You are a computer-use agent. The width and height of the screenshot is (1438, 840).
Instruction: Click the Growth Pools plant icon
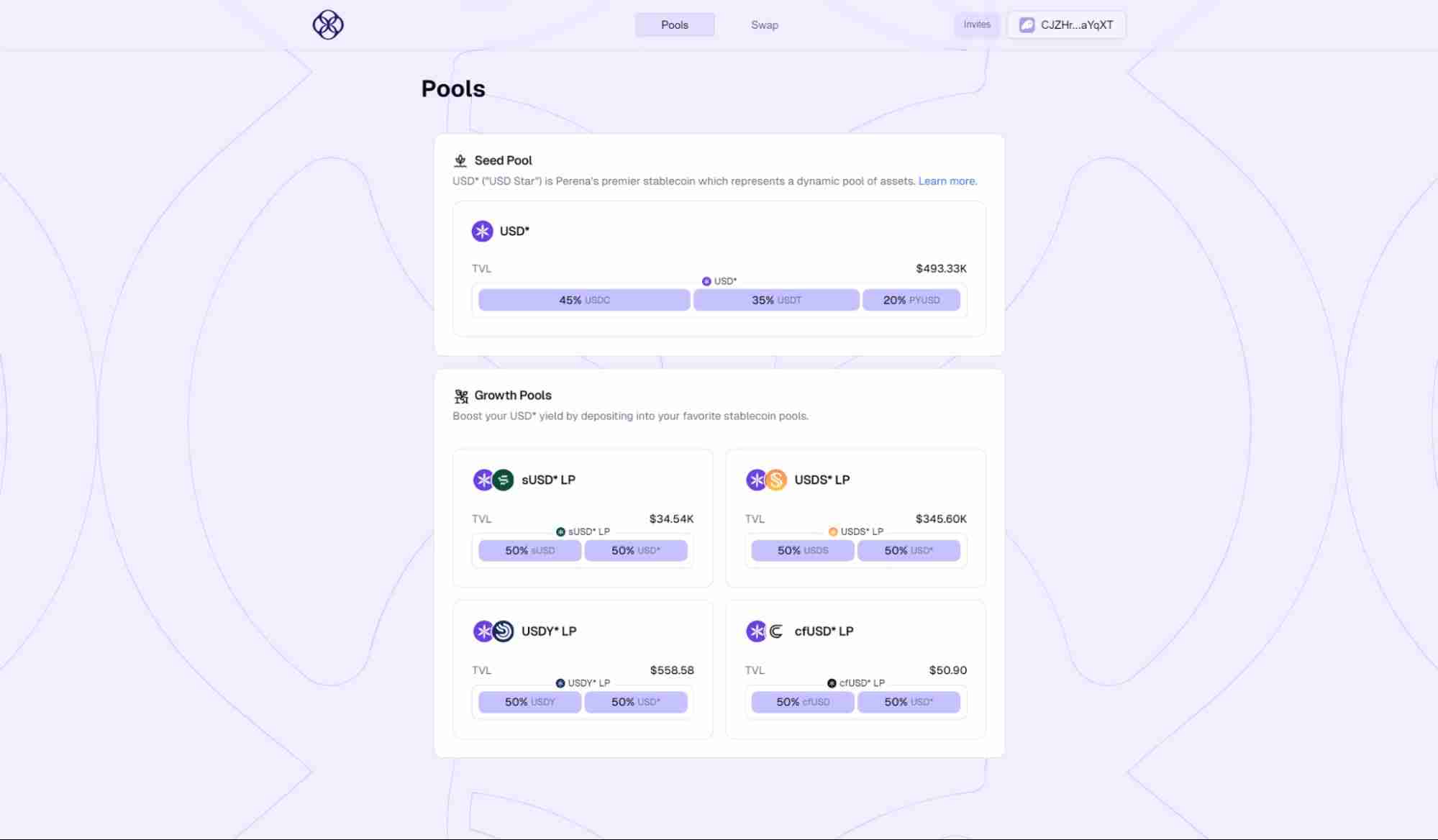coord(461,396)
